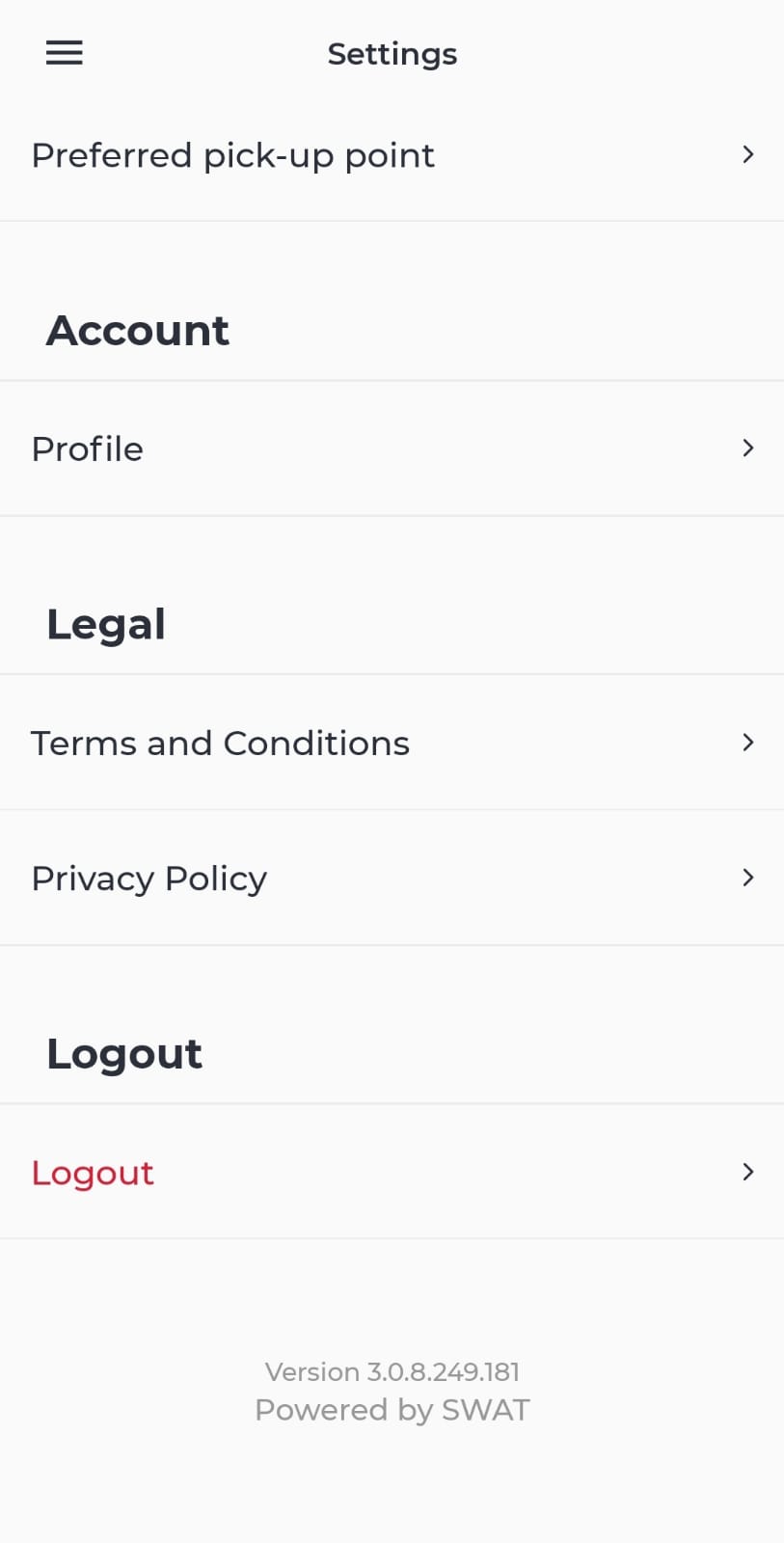
Task: Open the Profile account page
Action: [x=88, y=449]
